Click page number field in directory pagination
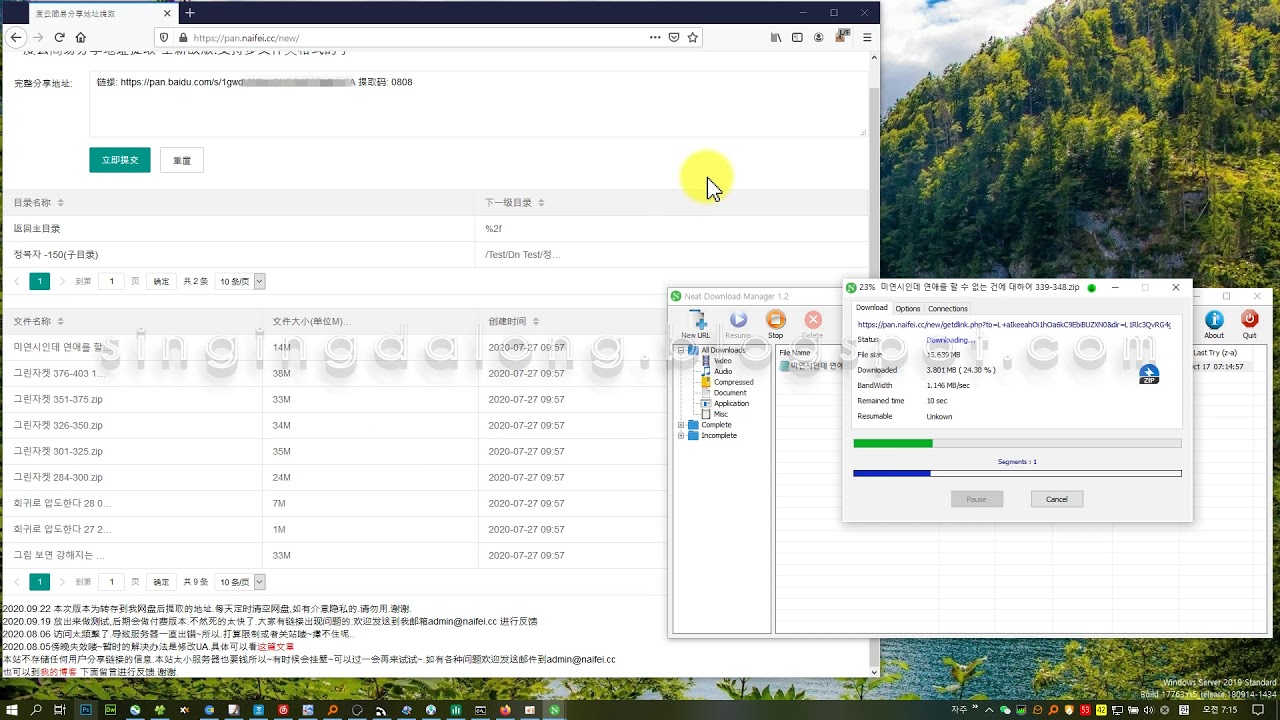 click(x=111, y=282)
